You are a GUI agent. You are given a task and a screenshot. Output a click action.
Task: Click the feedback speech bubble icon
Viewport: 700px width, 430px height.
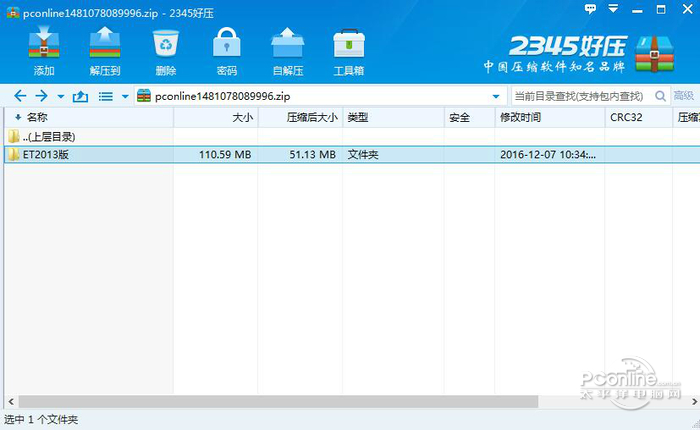tap(590, 8)
